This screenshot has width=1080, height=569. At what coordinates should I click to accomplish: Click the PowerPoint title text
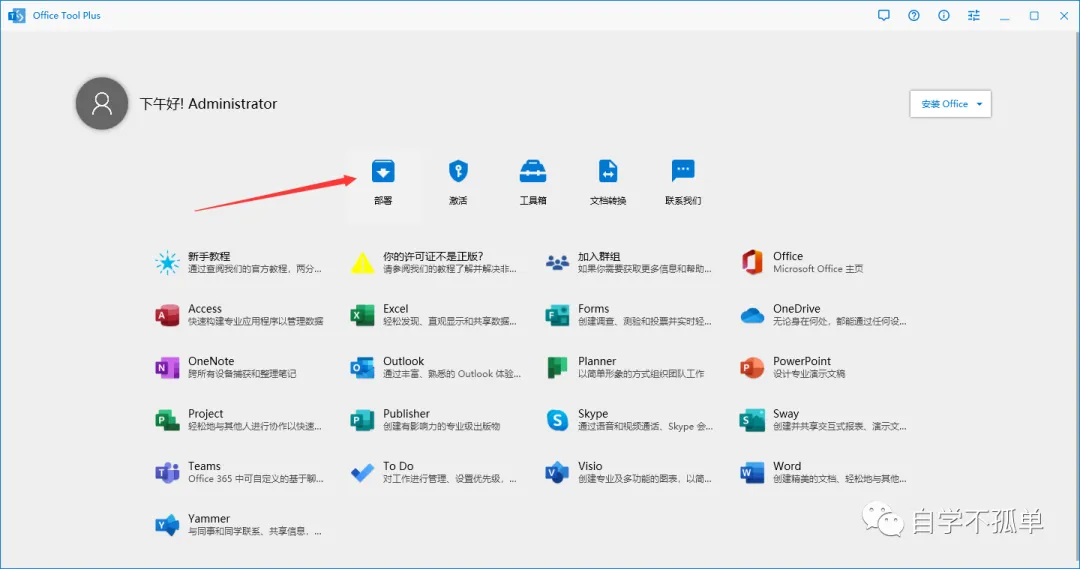pyautogui.click(x=802, y=361)
